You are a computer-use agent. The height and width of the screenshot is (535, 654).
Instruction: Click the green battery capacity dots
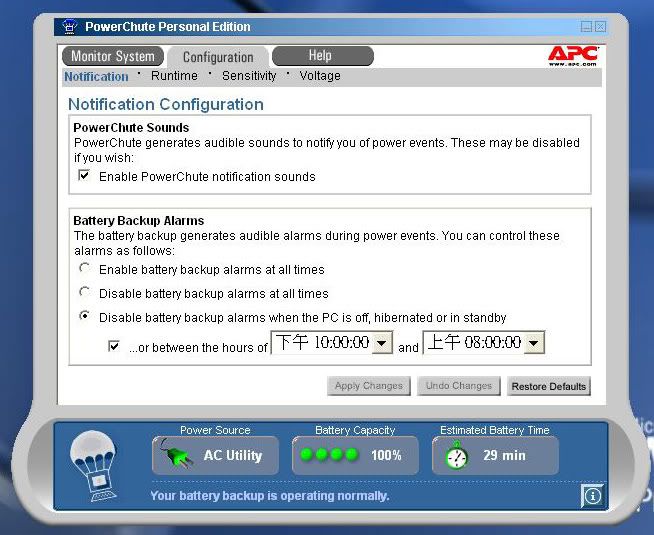point(329,455)
